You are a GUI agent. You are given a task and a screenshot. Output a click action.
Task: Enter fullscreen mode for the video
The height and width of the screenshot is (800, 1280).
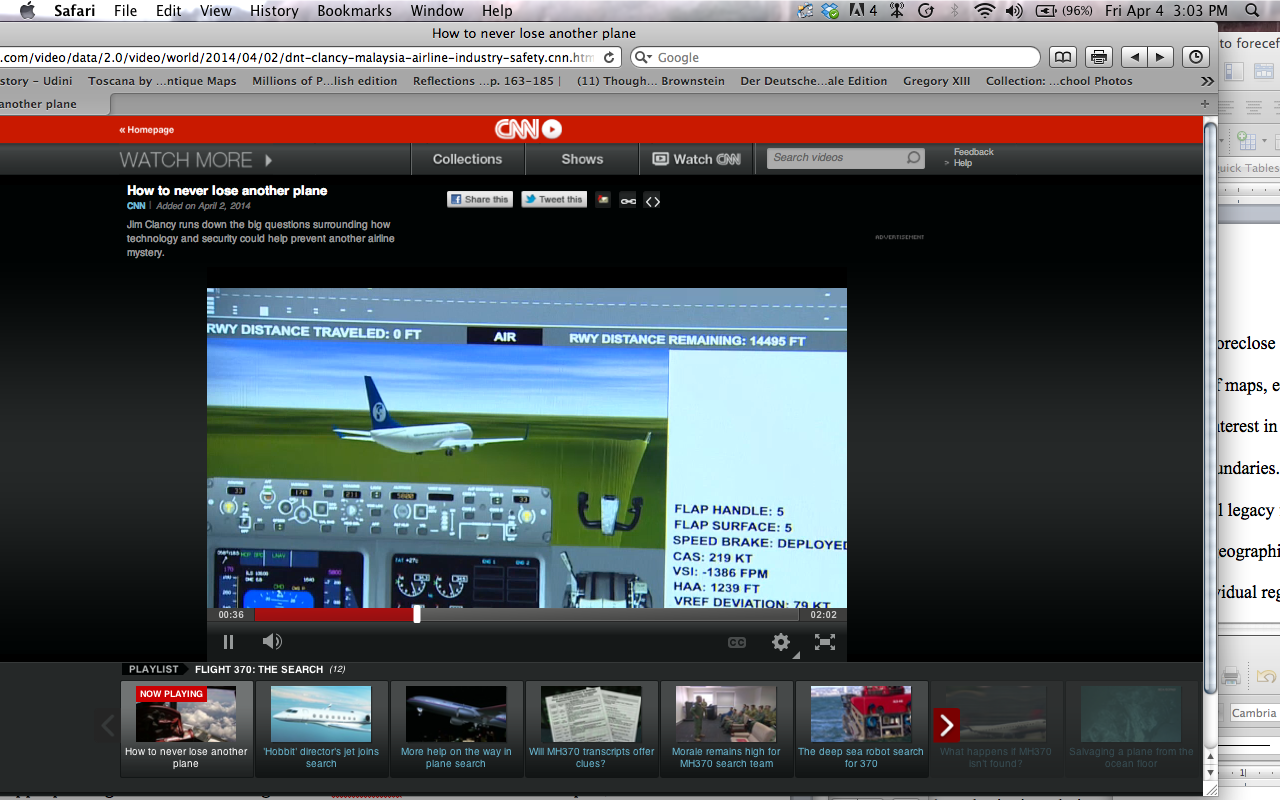click(824, 642)
